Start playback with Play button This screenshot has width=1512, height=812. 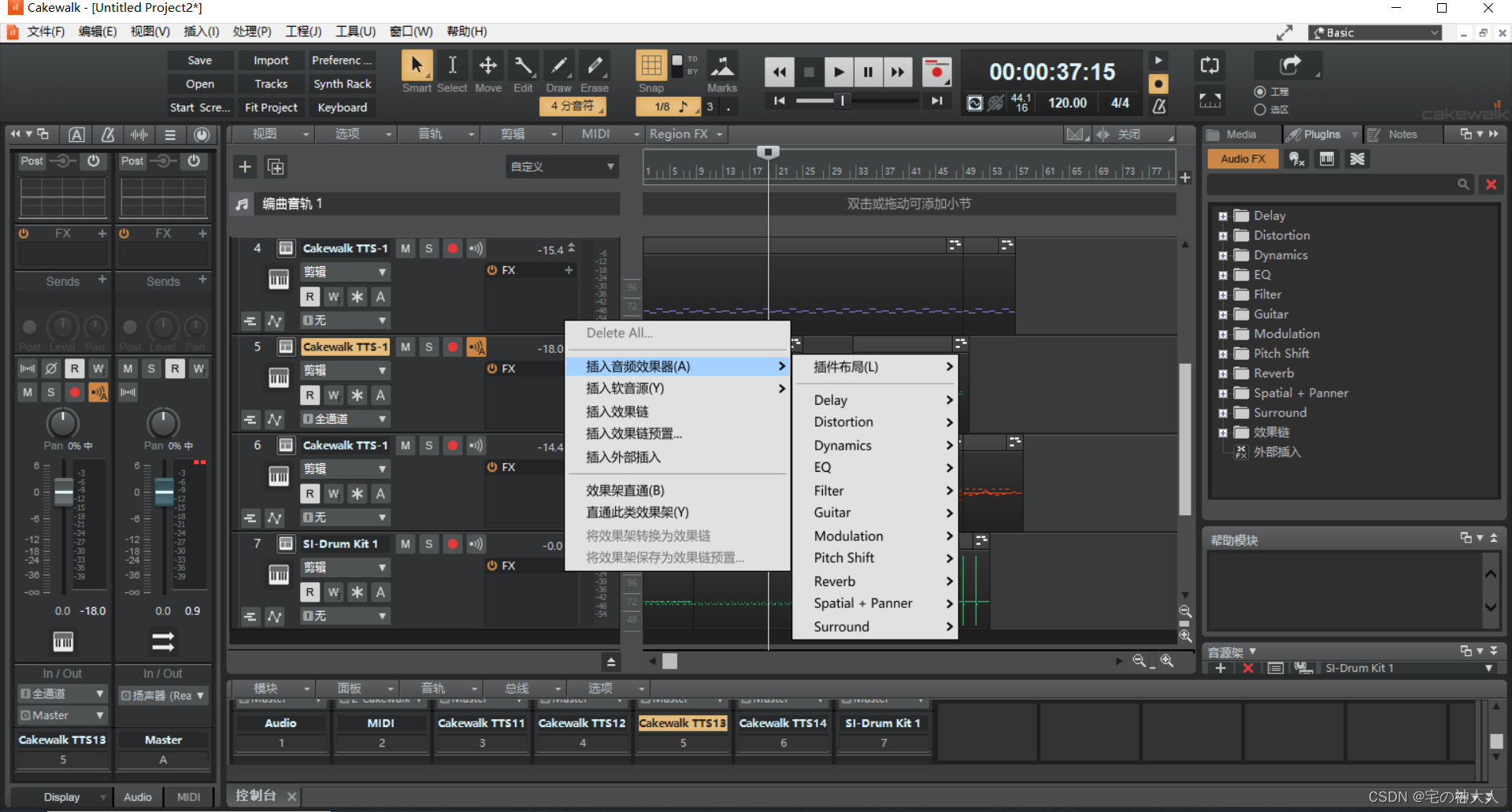point(839,72)
